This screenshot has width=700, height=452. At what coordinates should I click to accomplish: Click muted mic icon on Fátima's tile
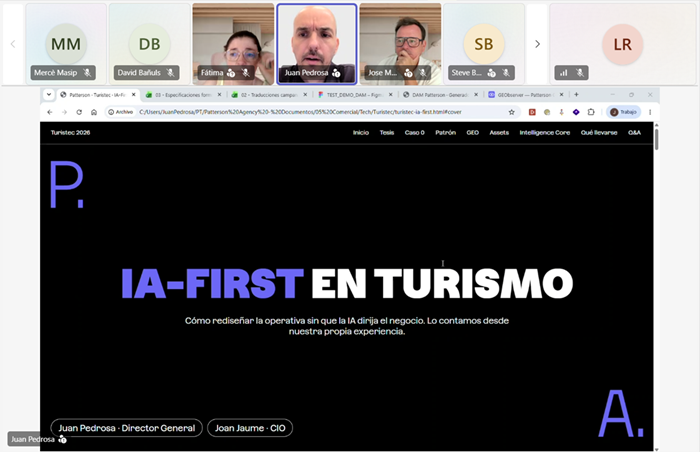click(x=246, y=72)
